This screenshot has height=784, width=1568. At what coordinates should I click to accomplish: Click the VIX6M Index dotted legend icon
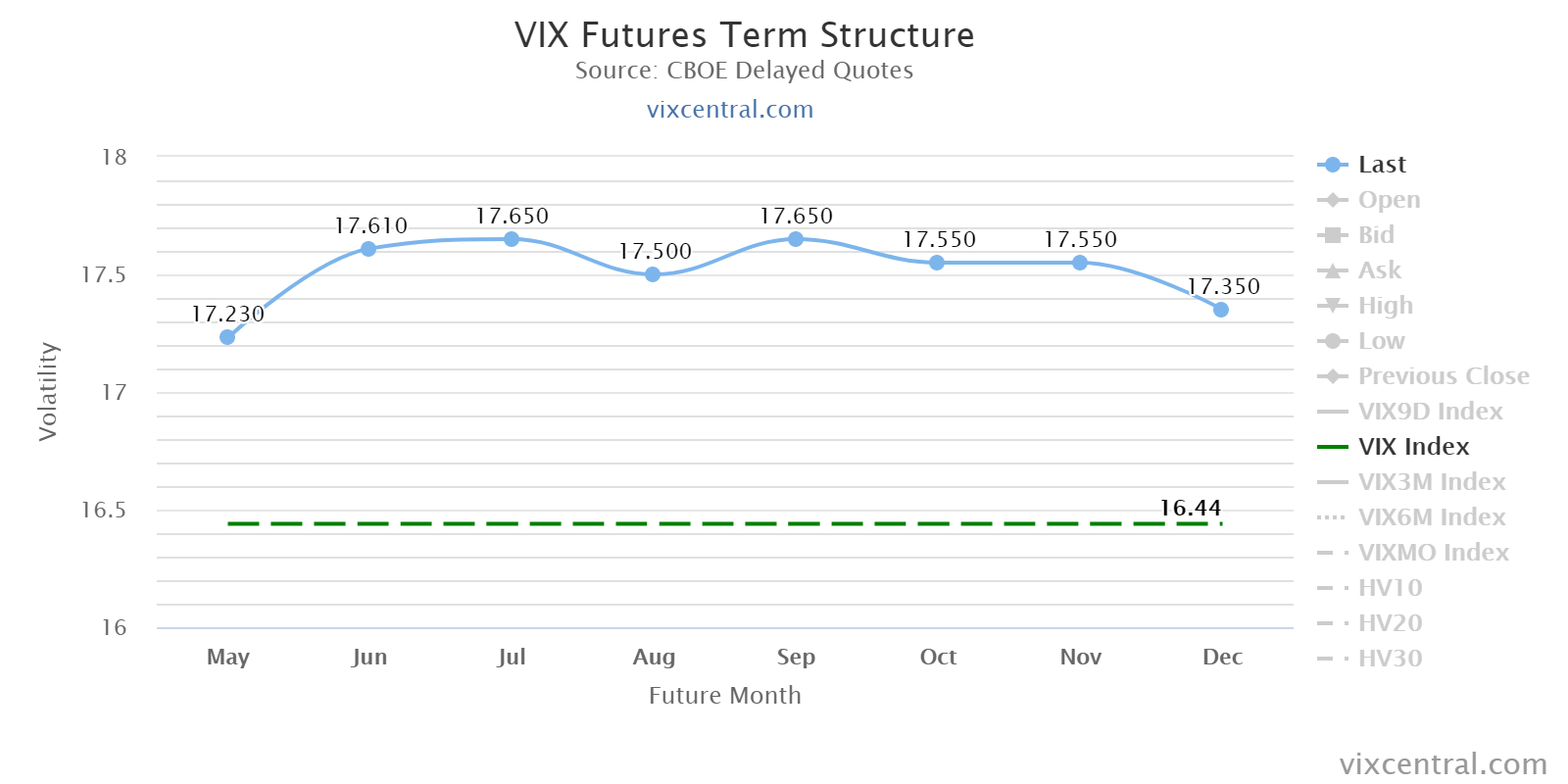pos(1332,517)
